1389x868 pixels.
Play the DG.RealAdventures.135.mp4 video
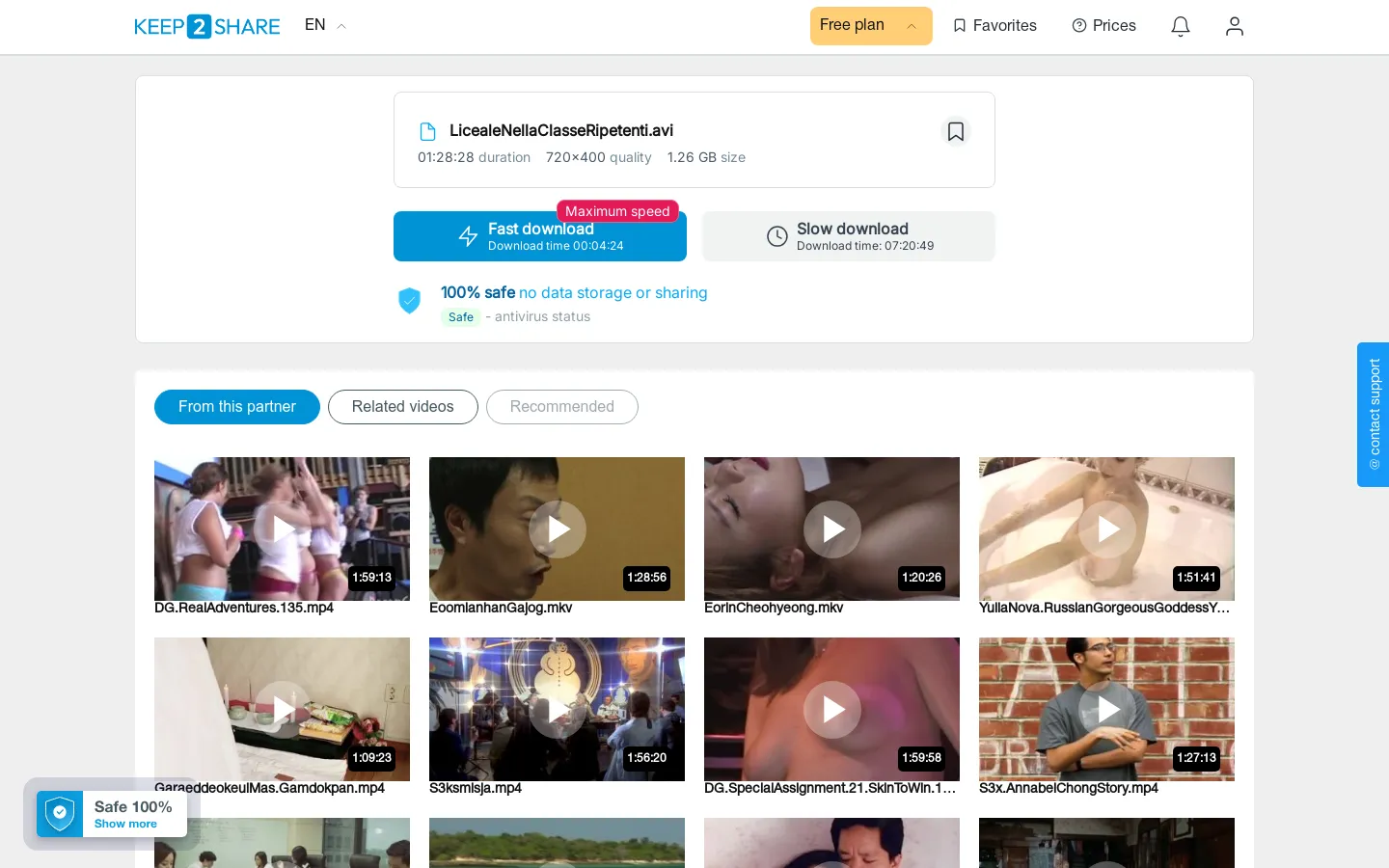[282, 529]
